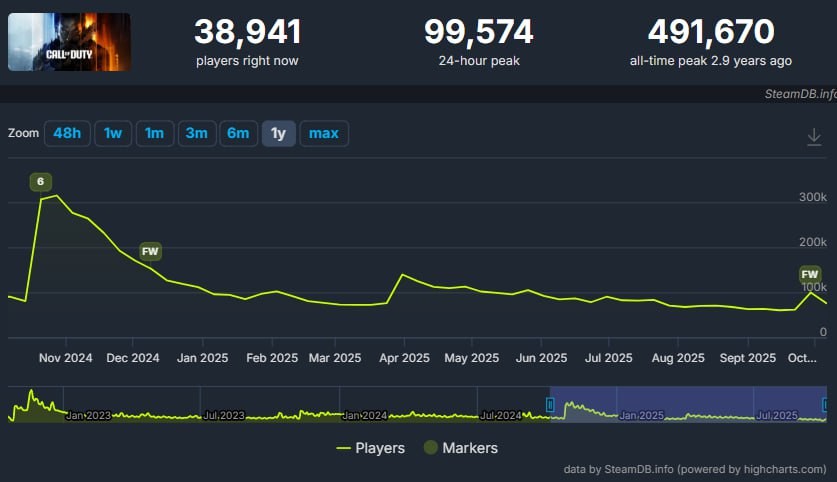Viewport: 837px width, 482px height.
Task: Click the FW marker near October
Action: coord(809,274)
